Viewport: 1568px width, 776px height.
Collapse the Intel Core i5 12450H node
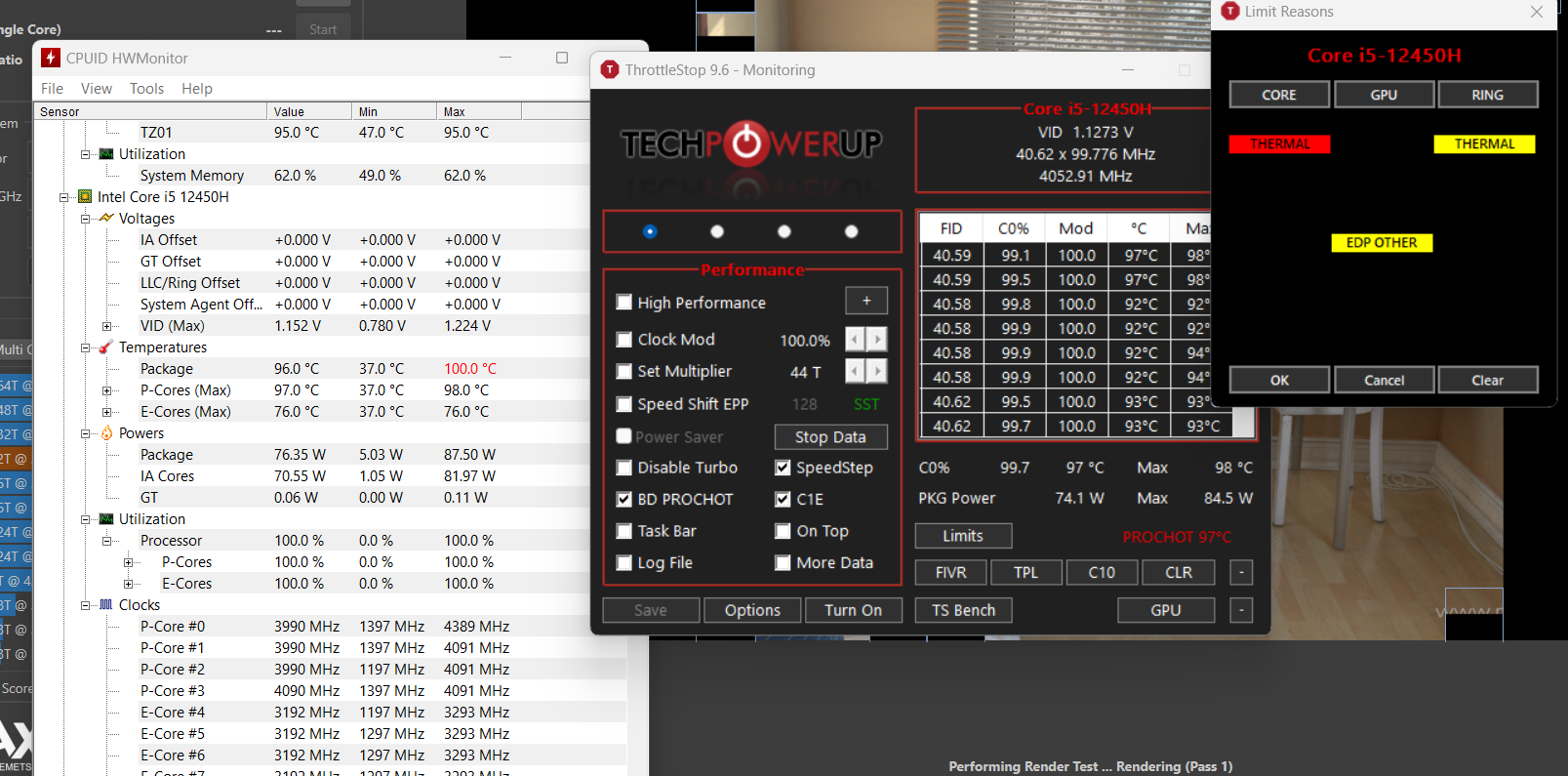[63, 197]
